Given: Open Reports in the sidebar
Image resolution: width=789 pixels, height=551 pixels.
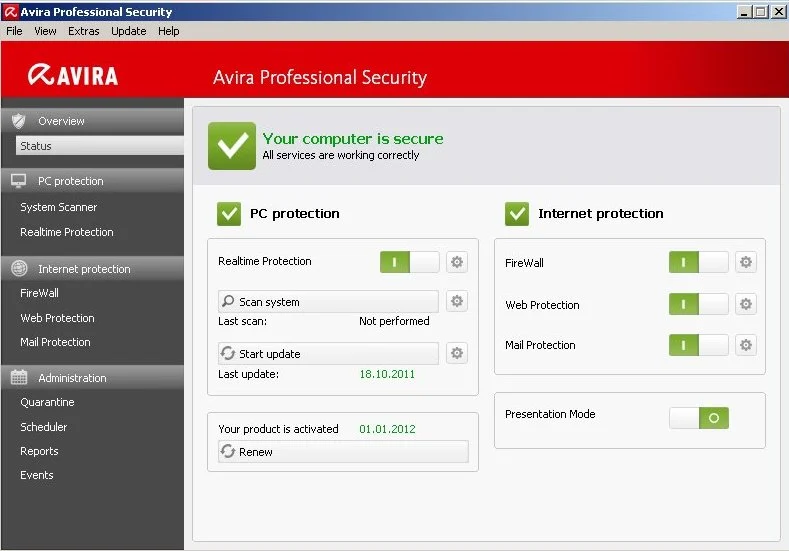Looking at the screenshot, I should pos(39,451).
